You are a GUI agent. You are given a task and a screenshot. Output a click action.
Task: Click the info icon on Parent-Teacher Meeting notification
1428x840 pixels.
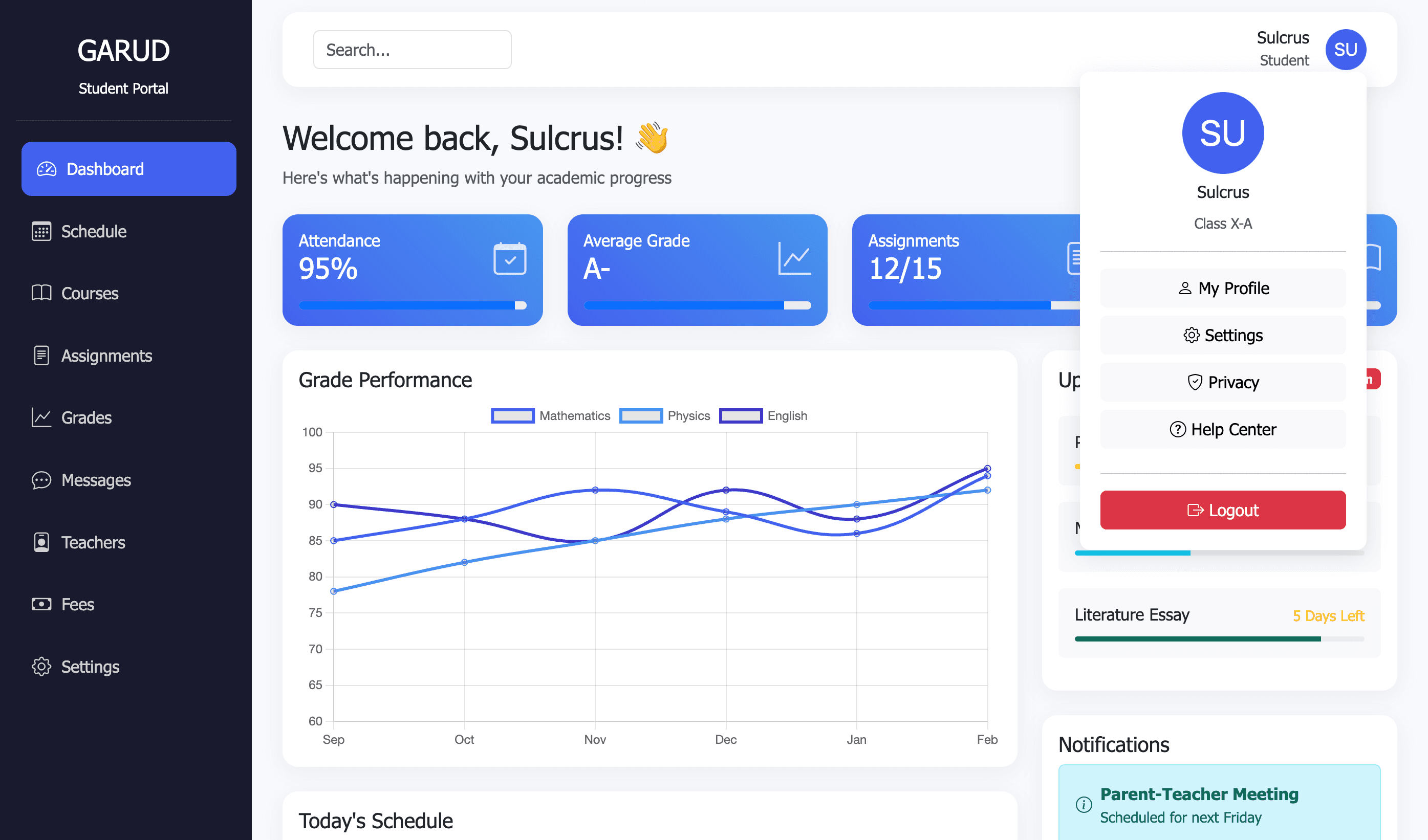[x=1084, y=804]
